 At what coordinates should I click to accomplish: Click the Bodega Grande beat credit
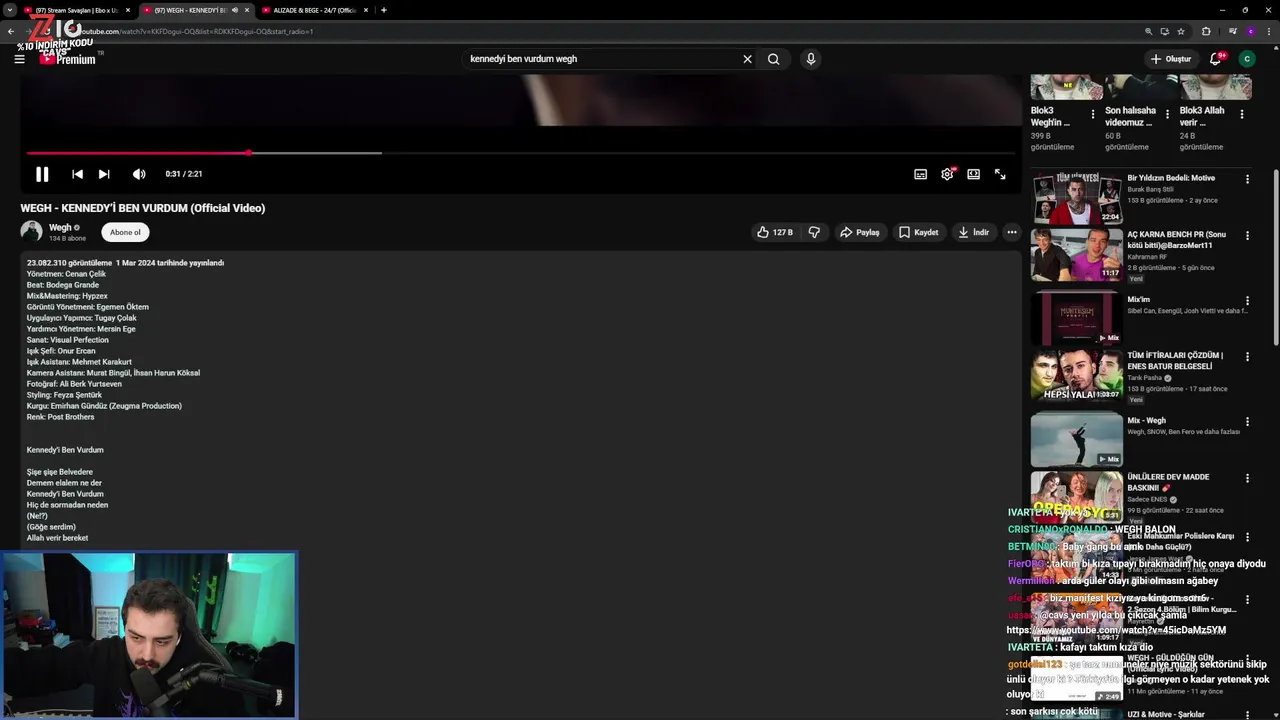coord(62,285)
